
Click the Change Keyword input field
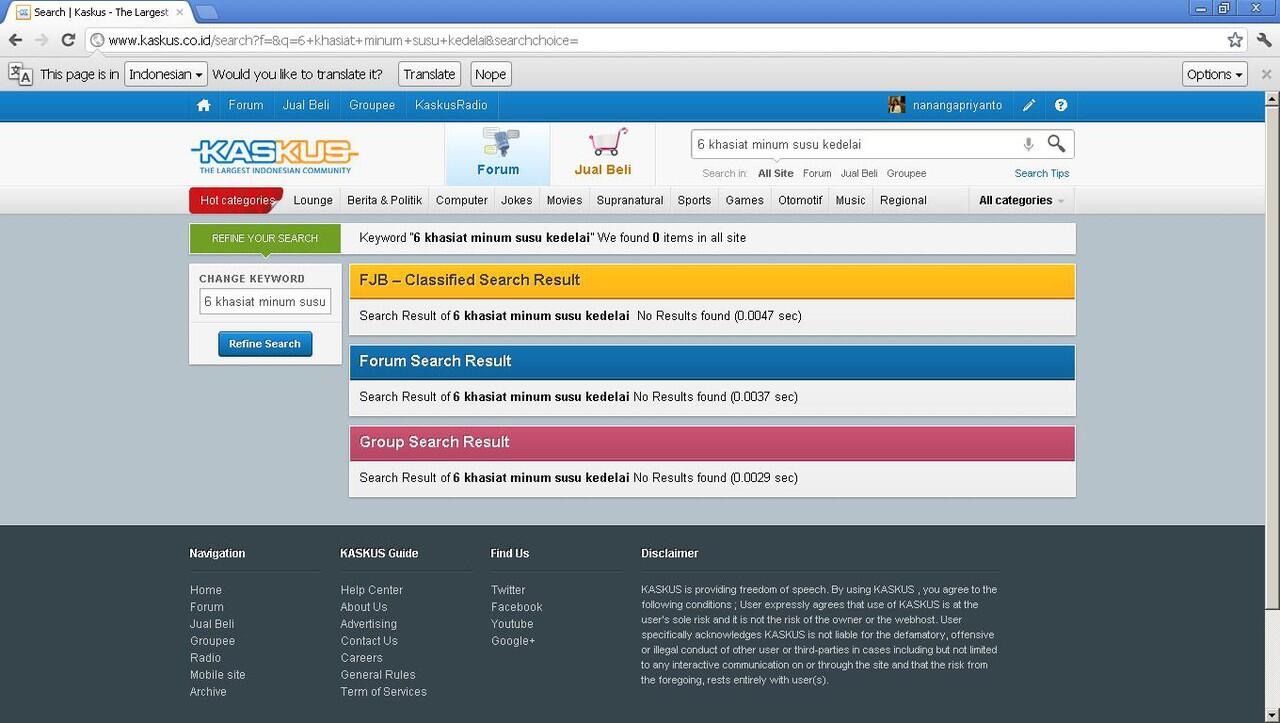265,301
